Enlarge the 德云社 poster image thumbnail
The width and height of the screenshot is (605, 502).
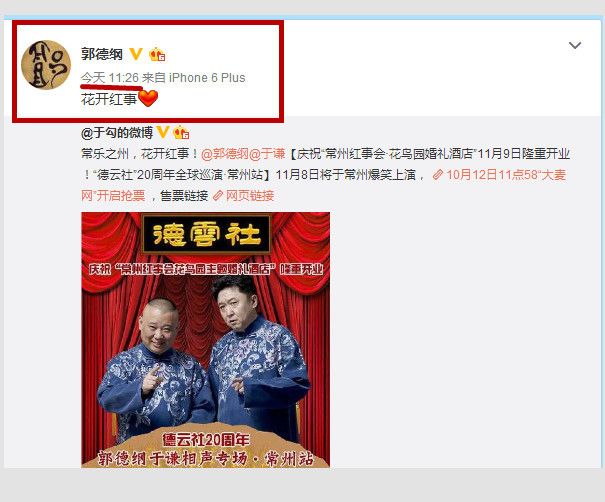point(206,340)
